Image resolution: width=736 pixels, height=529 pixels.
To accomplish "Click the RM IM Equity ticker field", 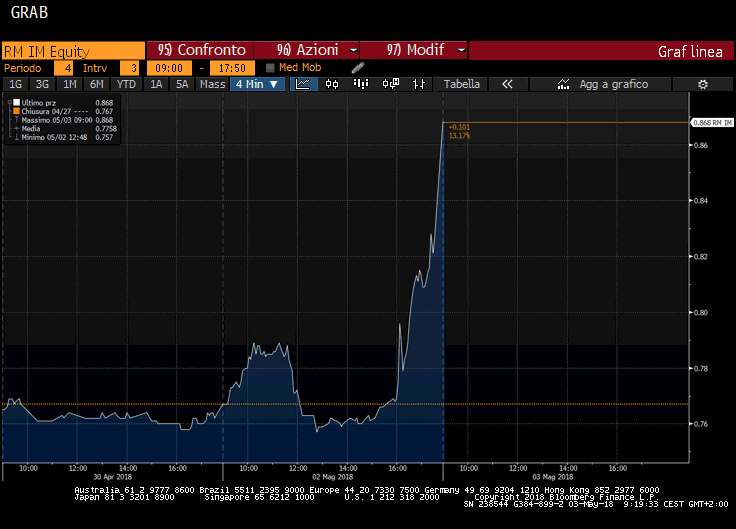I will tap(72, 50).
